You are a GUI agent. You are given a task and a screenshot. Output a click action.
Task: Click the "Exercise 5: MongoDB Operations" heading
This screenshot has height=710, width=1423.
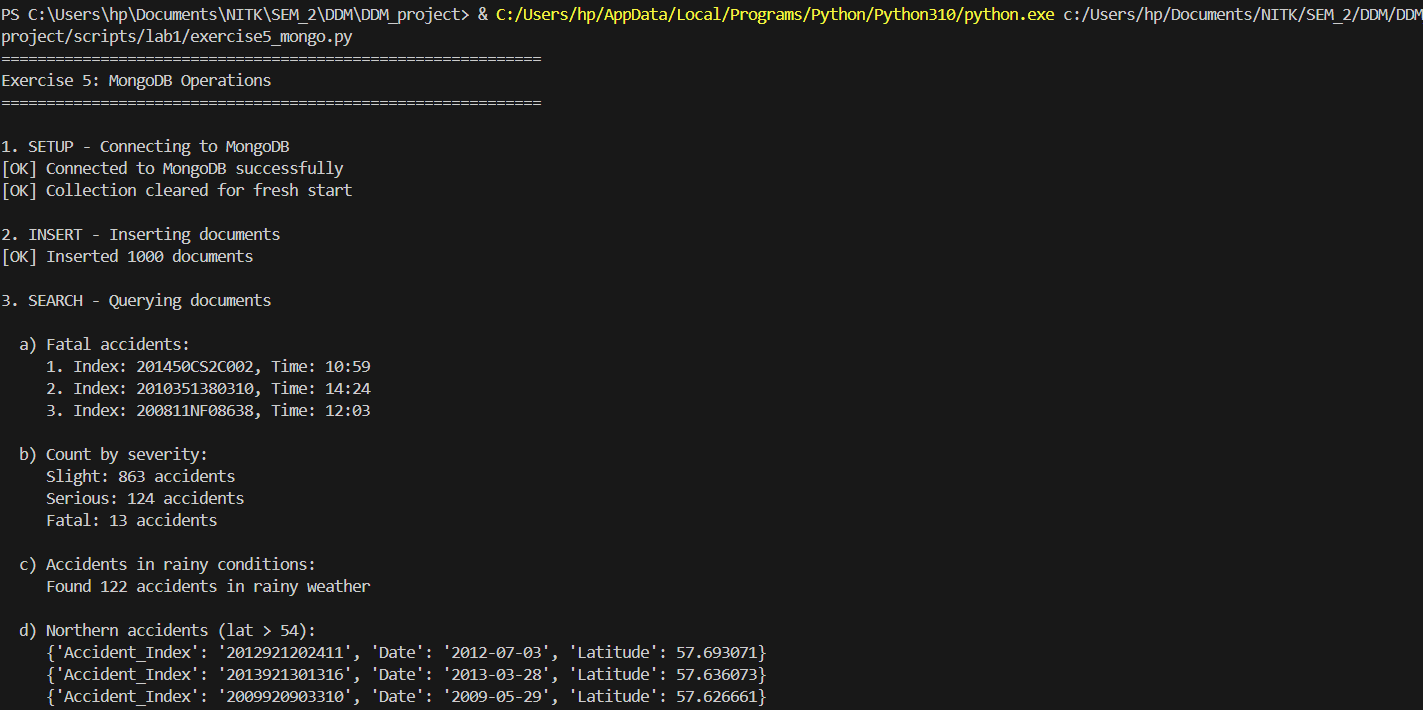136,81
